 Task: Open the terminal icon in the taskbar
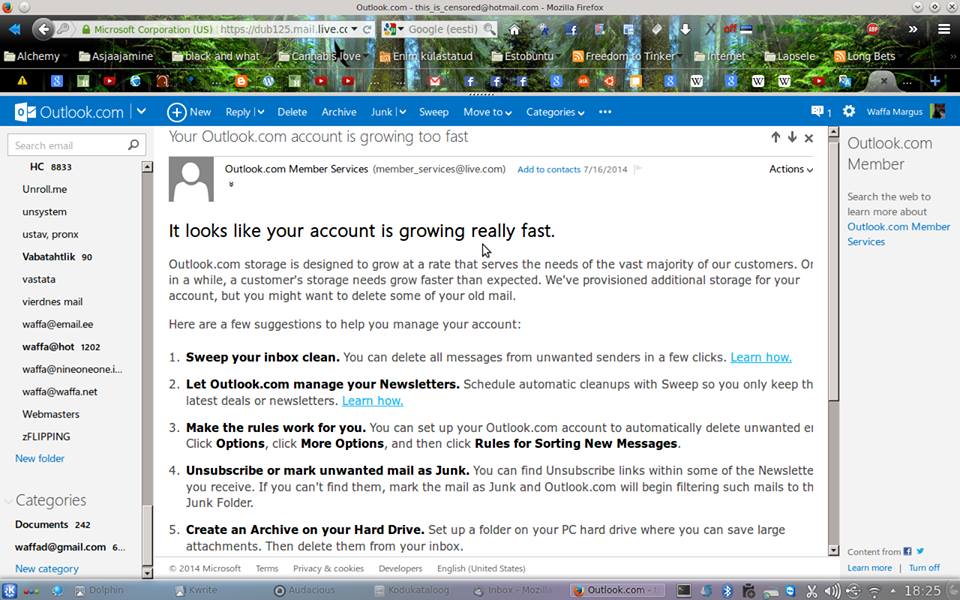click(684, 591)
